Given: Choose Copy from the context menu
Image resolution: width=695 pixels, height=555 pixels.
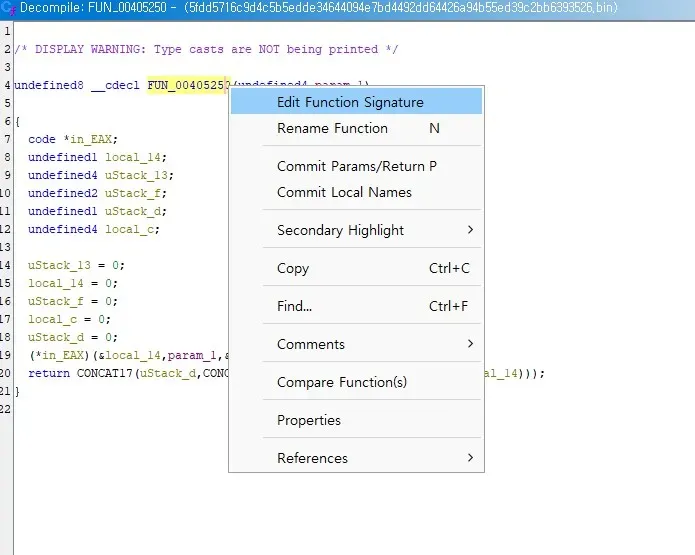Looking at the screenshot, I should [x=293, y=268].
